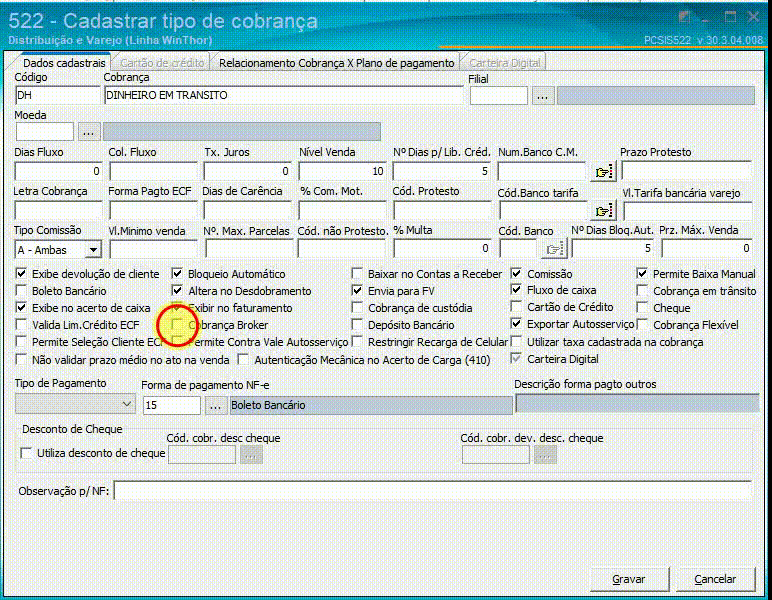Open Relacionamento Cobrança X Plano de pagamento tab
The height and width of the screenshot is (600, 772).
336,63
